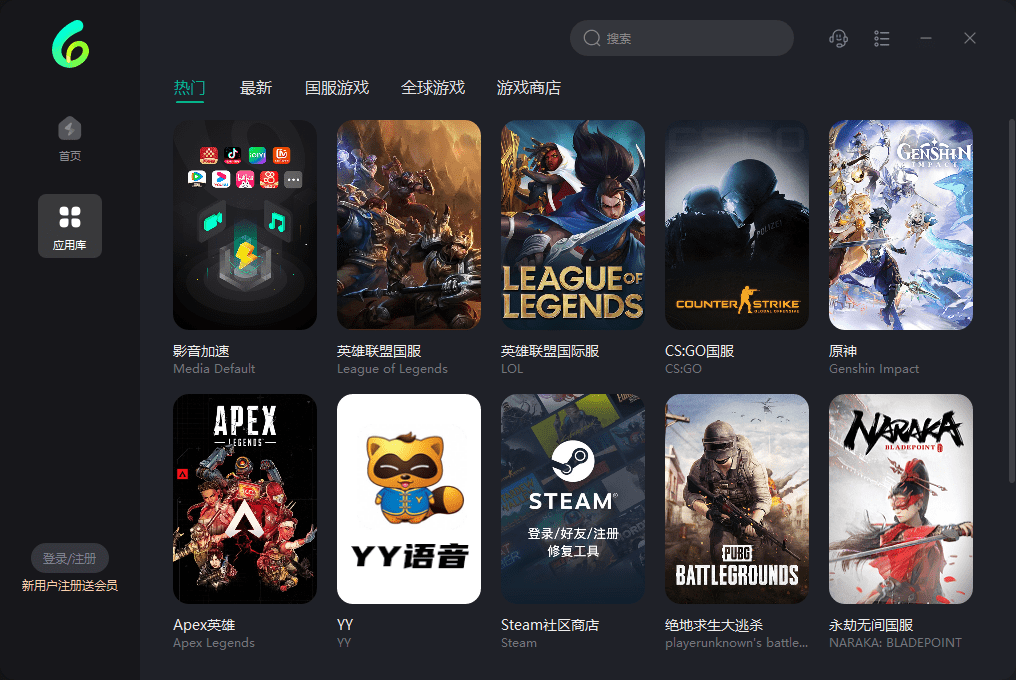This screenshot has width=1016, height=680.
Task: Focus the 搜索 search field
Action: [x=682, y=38]
